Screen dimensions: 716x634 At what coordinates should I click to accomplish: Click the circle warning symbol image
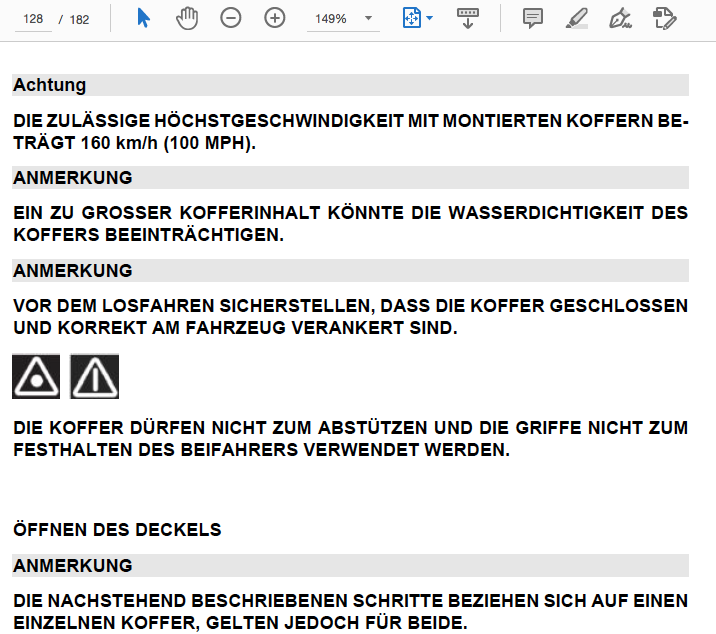pos(36,376)
